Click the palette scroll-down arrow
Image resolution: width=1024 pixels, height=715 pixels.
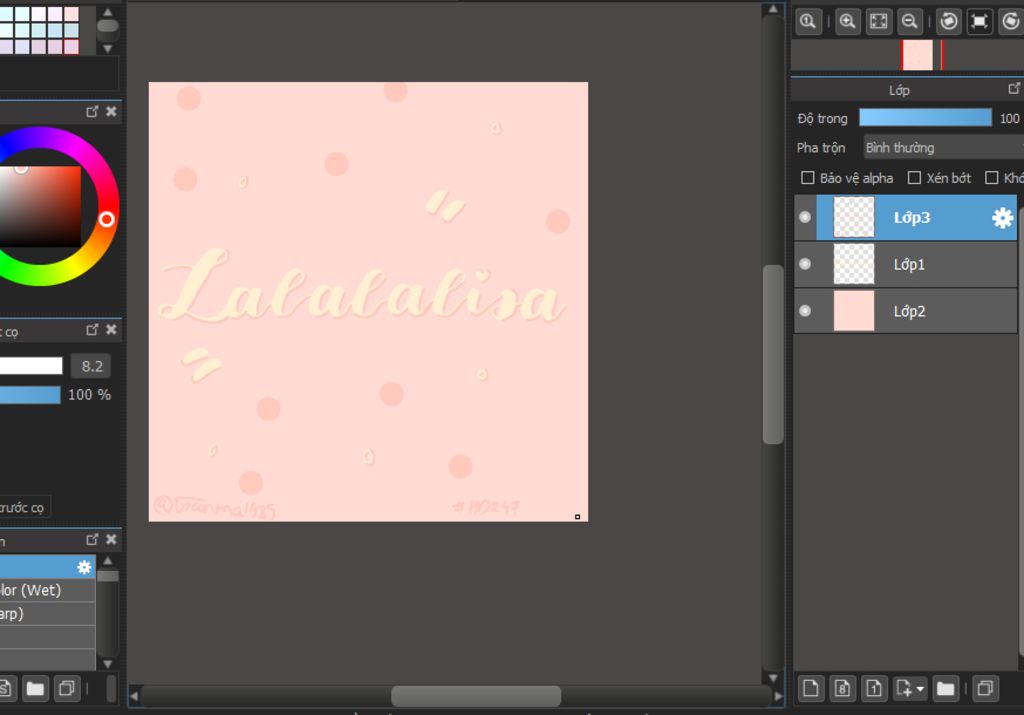coord(108,48)
